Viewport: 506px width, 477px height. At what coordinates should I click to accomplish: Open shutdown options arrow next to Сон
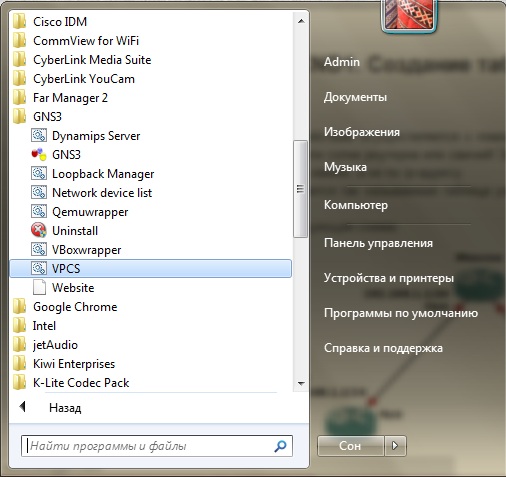pyautogui.click(x=395, y=446)
